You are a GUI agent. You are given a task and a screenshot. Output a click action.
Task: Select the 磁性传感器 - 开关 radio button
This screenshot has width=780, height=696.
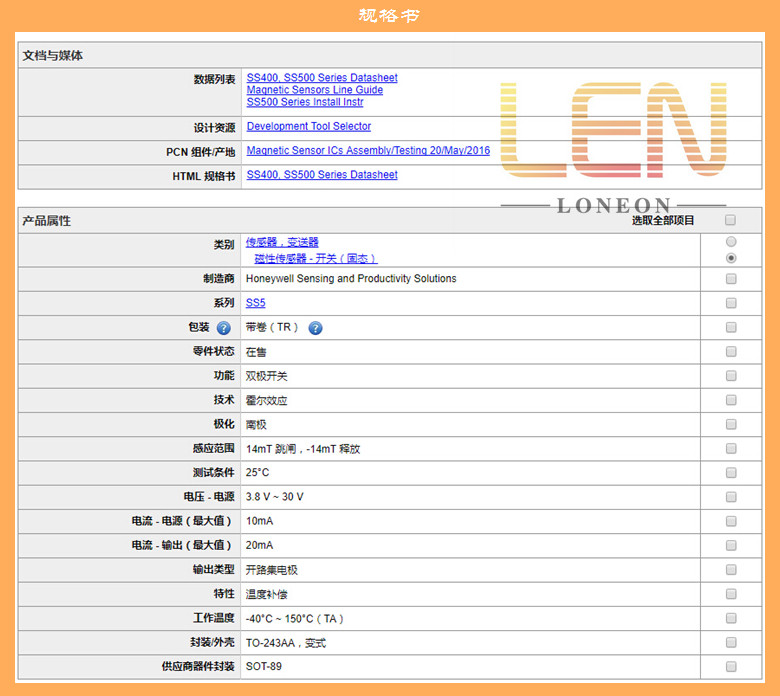pyautogui.click(x=731, y=258)
